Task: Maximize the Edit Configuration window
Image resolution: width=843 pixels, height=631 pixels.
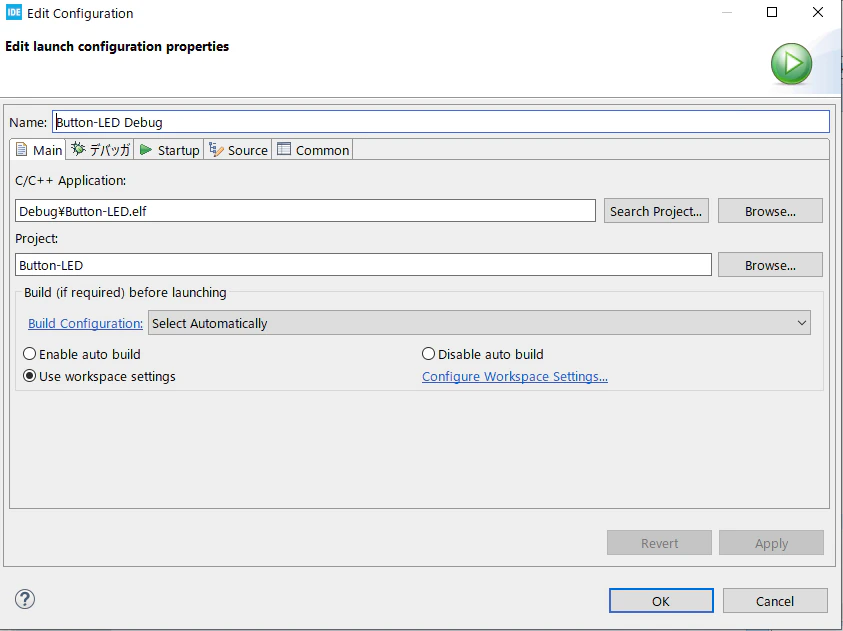Action: 772,12
